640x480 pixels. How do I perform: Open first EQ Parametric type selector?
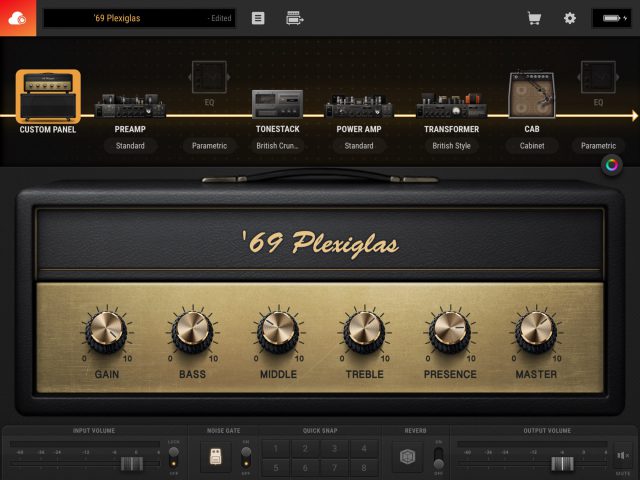point(209,146)
